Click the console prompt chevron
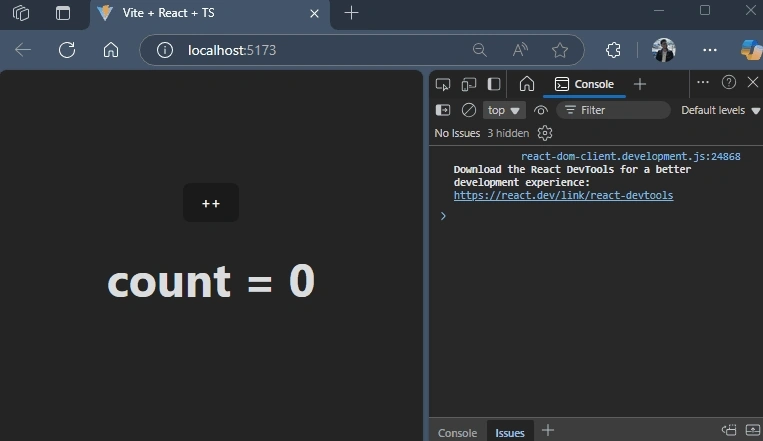The height and width of the screenshot is (441, 763). 443,216
